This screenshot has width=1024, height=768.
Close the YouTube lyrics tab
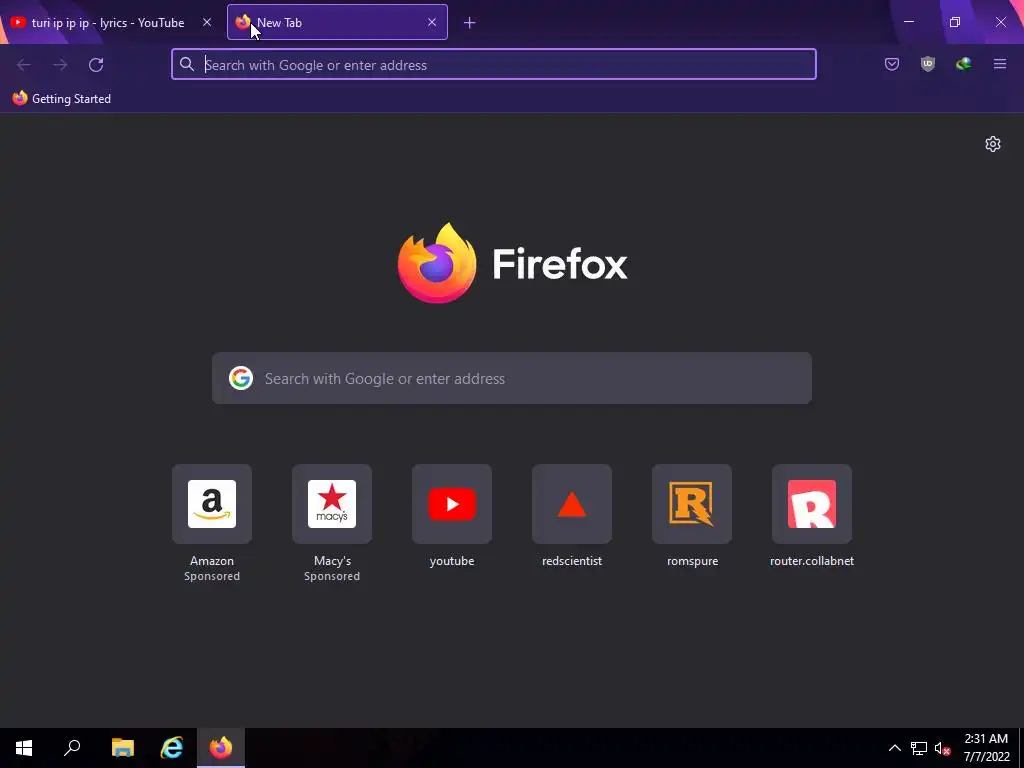click(x=207, y=22)
